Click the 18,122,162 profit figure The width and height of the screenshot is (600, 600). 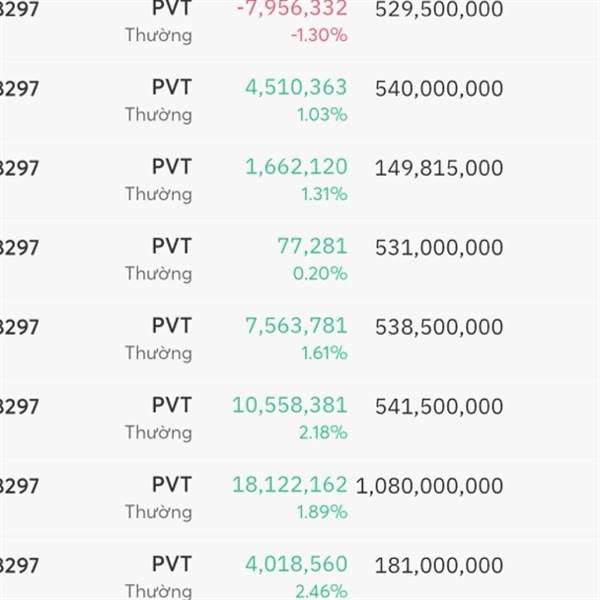pyautogui.click(x=290, y=485)
